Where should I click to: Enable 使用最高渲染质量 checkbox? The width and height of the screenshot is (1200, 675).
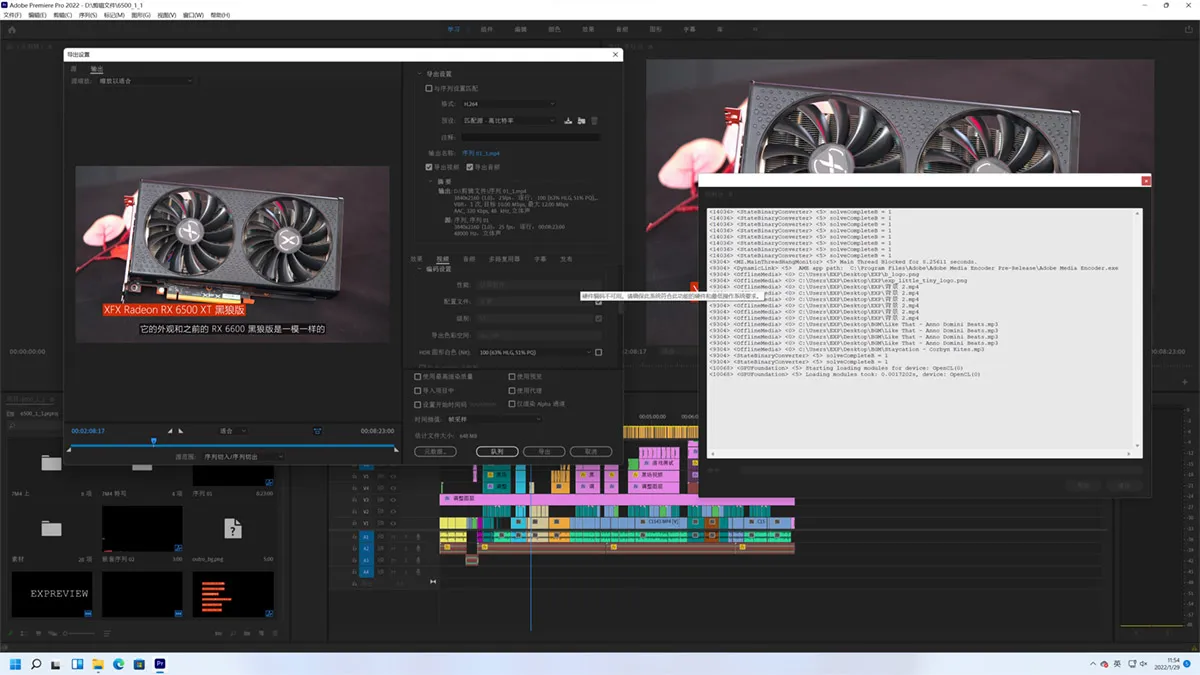418,377
